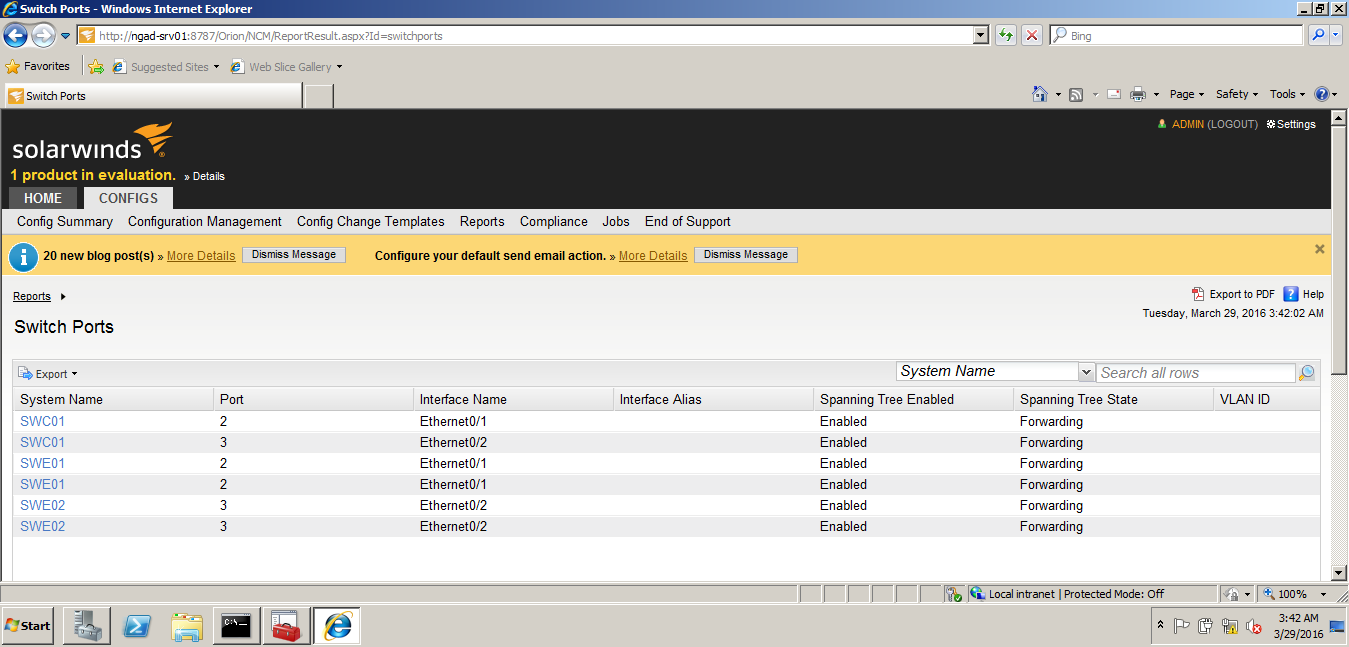Click the Bing search input box
The height and width of the screenshot is (647, 1349).
pos(1176,35)
